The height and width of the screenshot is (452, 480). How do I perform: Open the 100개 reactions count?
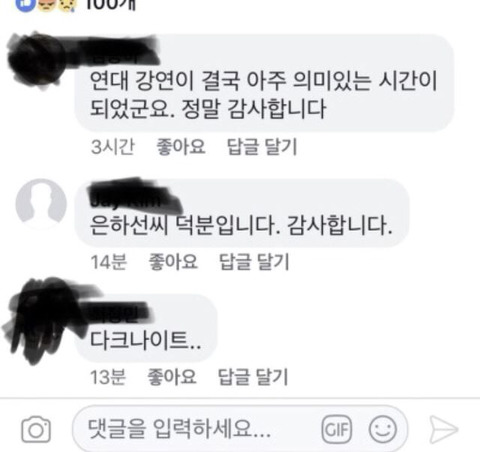111,5
